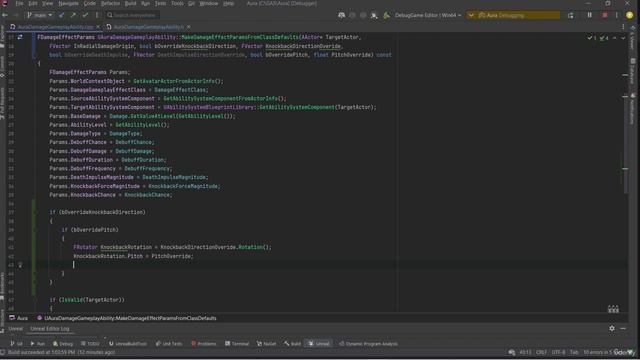
Task: Open the Window menu
Action: coord(209,3)
